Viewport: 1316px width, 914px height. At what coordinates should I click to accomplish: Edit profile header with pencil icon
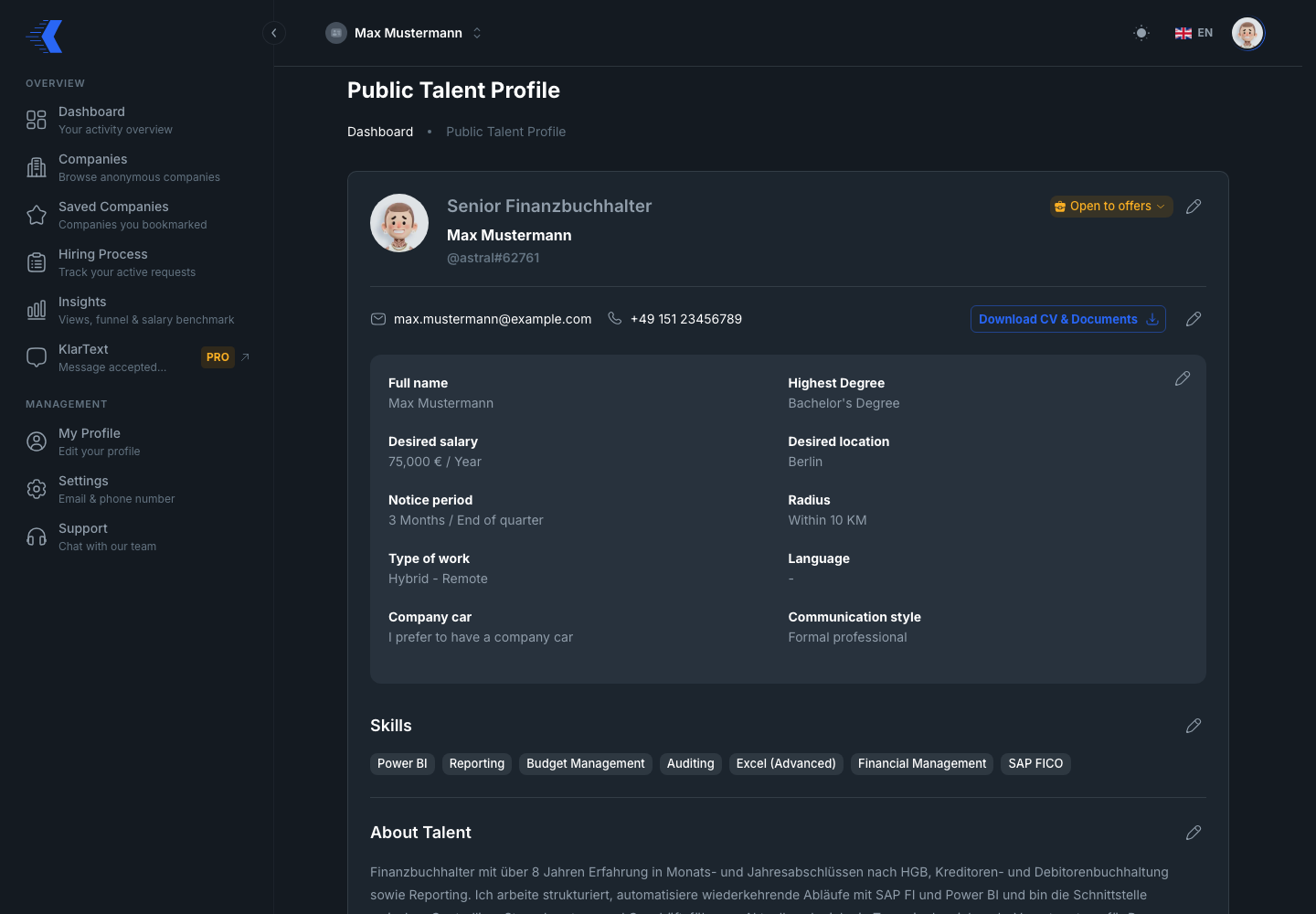click(x=1194, y=207)
